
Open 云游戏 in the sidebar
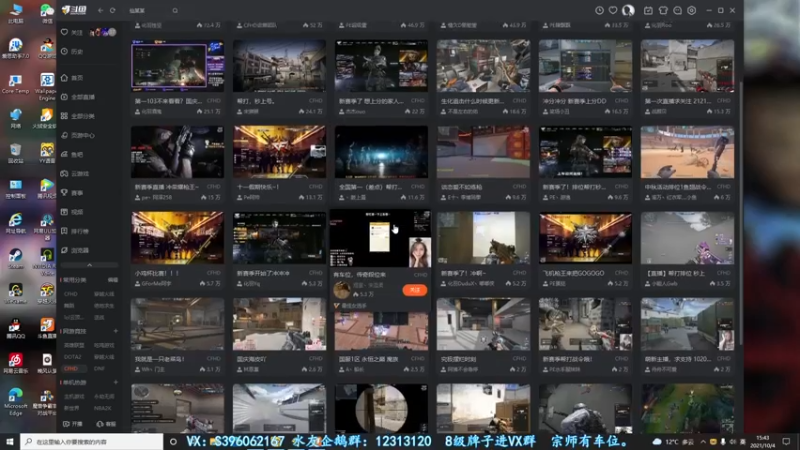pyautogui.click(x=75, y=173)
